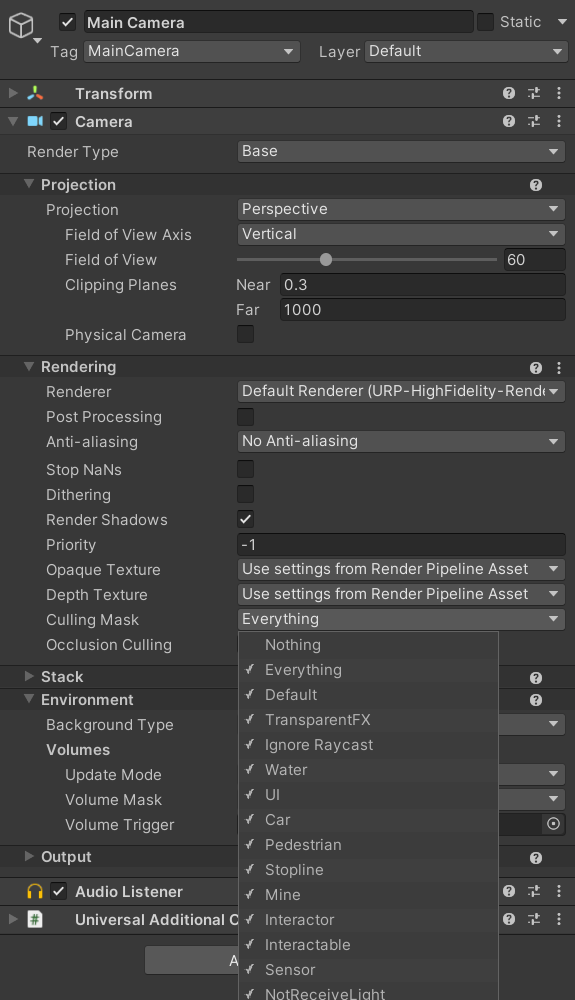Expand the Stack section

[29, 676]
